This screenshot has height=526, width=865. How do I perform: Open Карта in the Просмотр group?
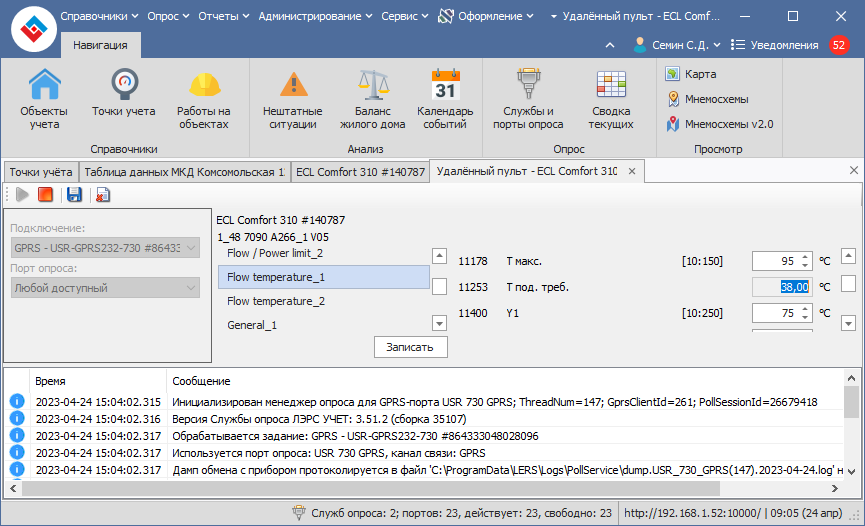click(x=691, y=74)
